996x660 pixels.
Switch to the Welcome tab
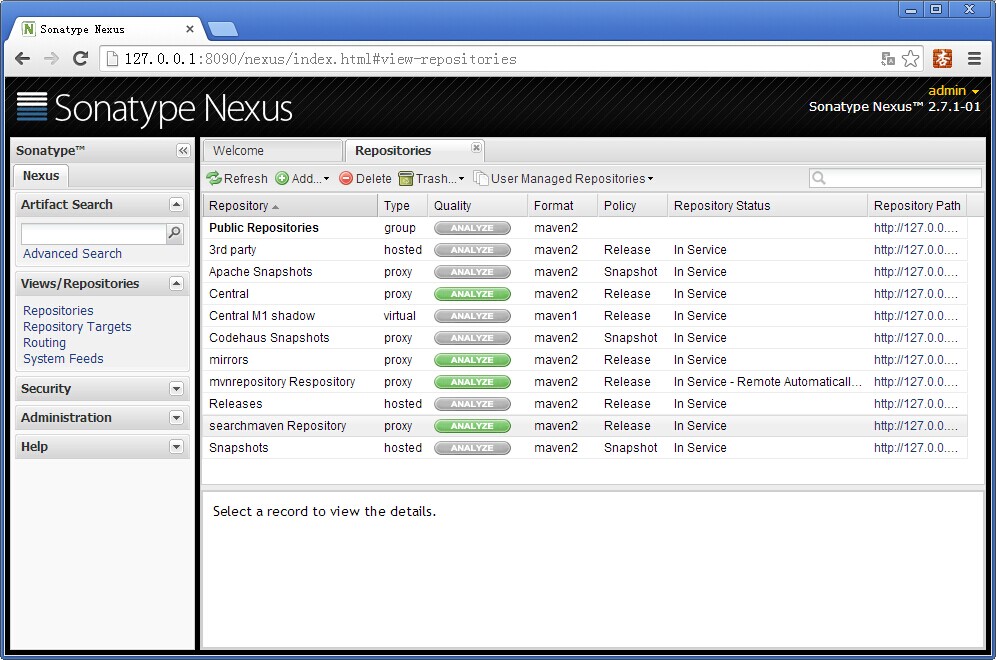(273, 151)
